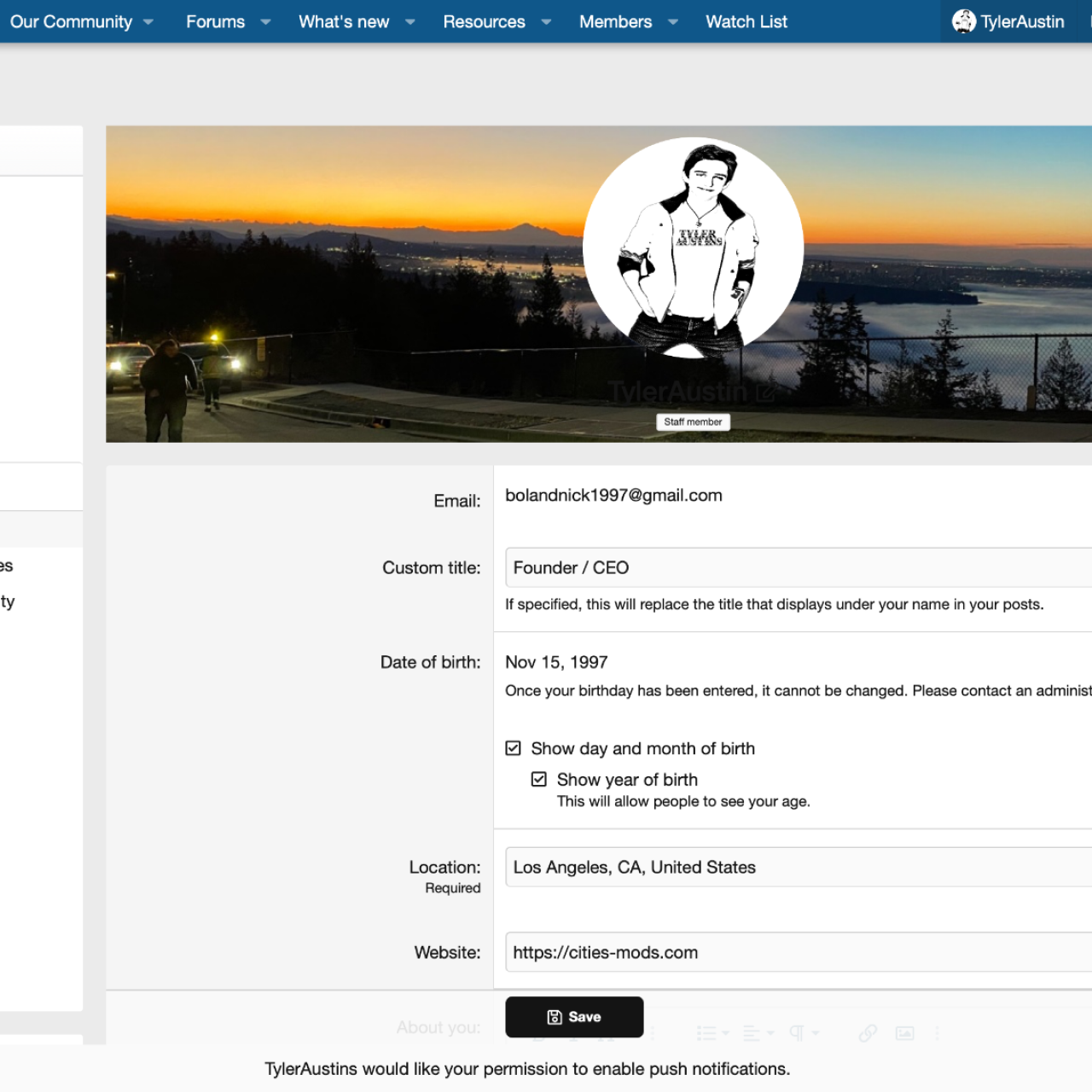Viewport: 1092px width, 1092px height.
Task: Click the edit icon beside TylerAustin username
Action: pyautogui.click(x=765, y=393)
